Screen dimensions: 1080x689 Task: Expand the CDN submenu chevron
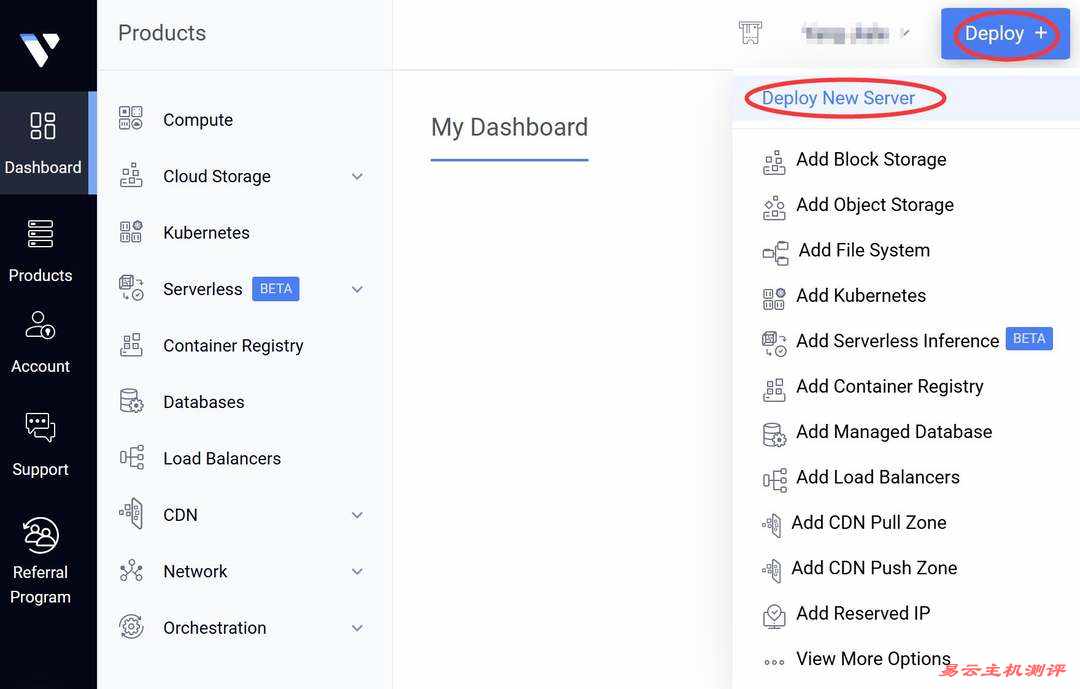[357, 516]
